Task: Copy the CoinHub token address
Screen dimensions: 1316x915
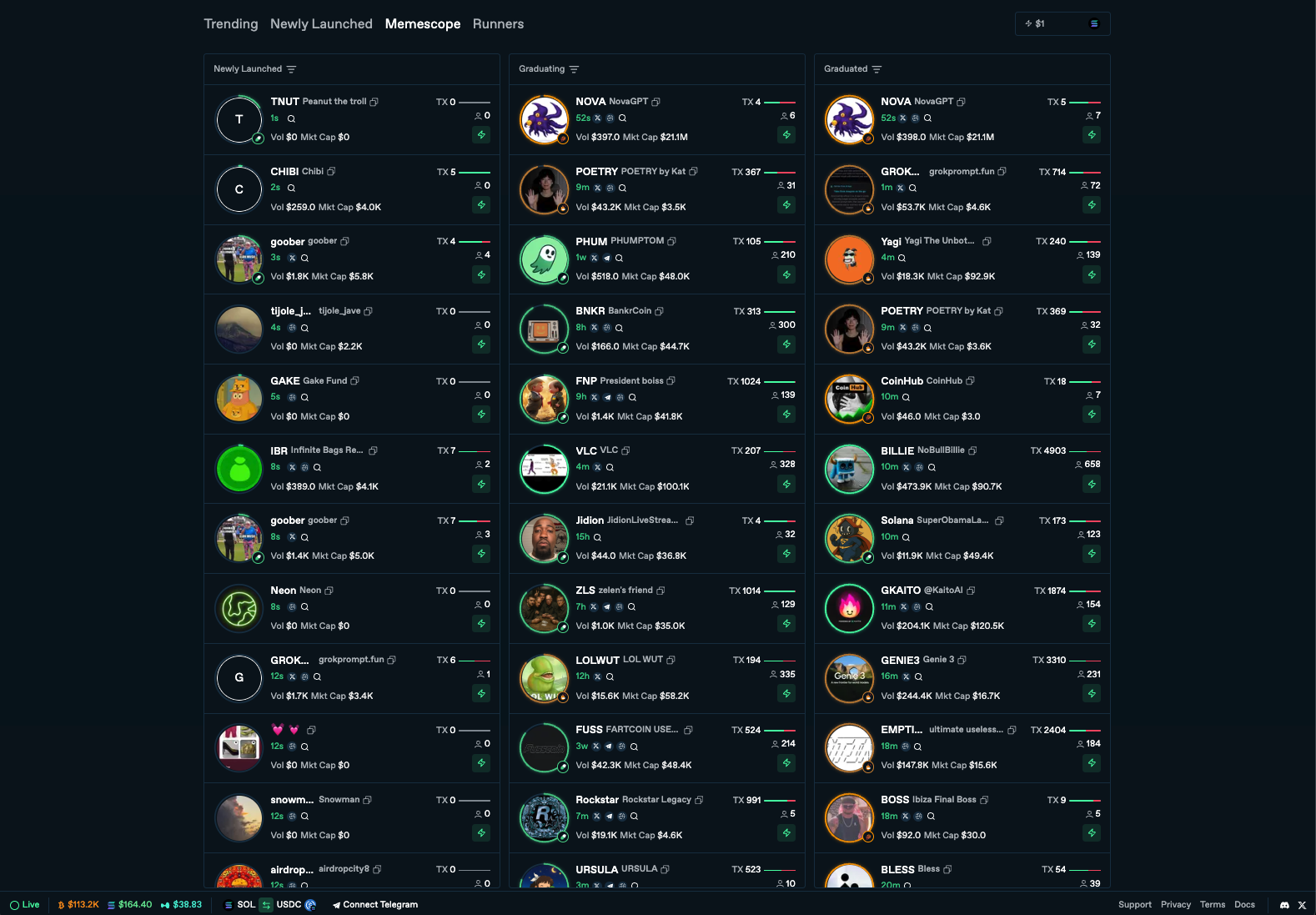Action: pyautogui.click(x=970, y=381)
